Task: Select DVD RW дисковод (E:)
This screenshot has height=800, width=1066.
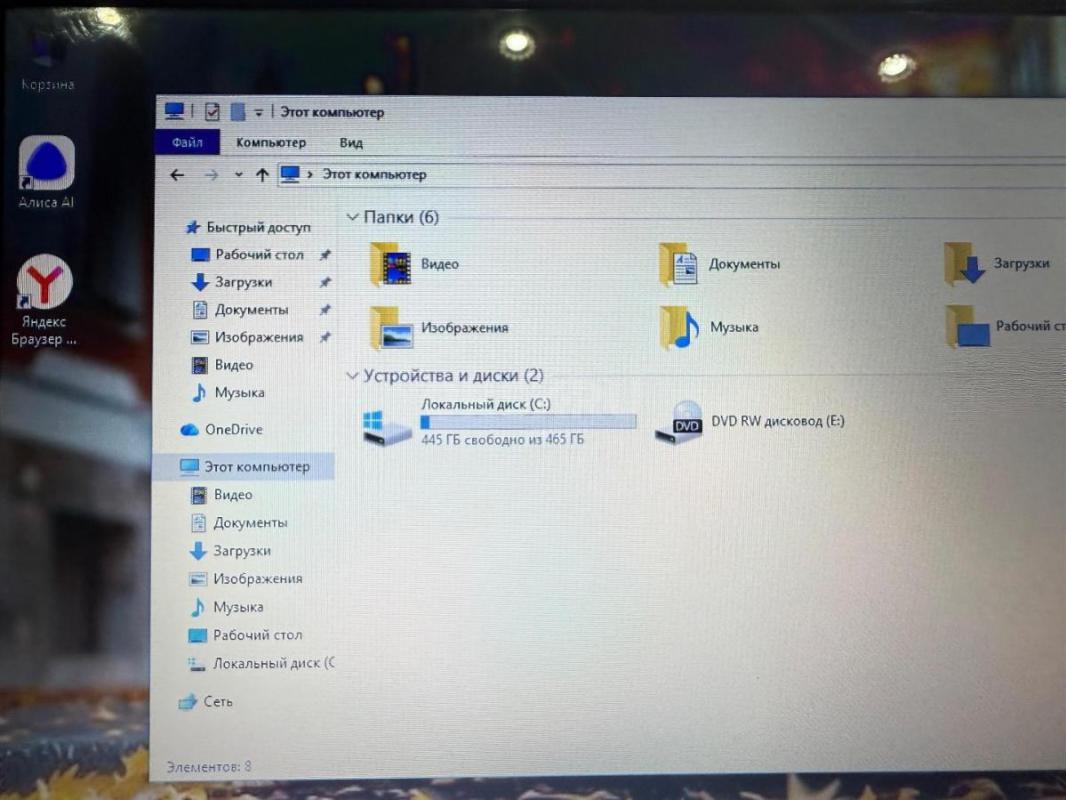Action: (749, 422)
